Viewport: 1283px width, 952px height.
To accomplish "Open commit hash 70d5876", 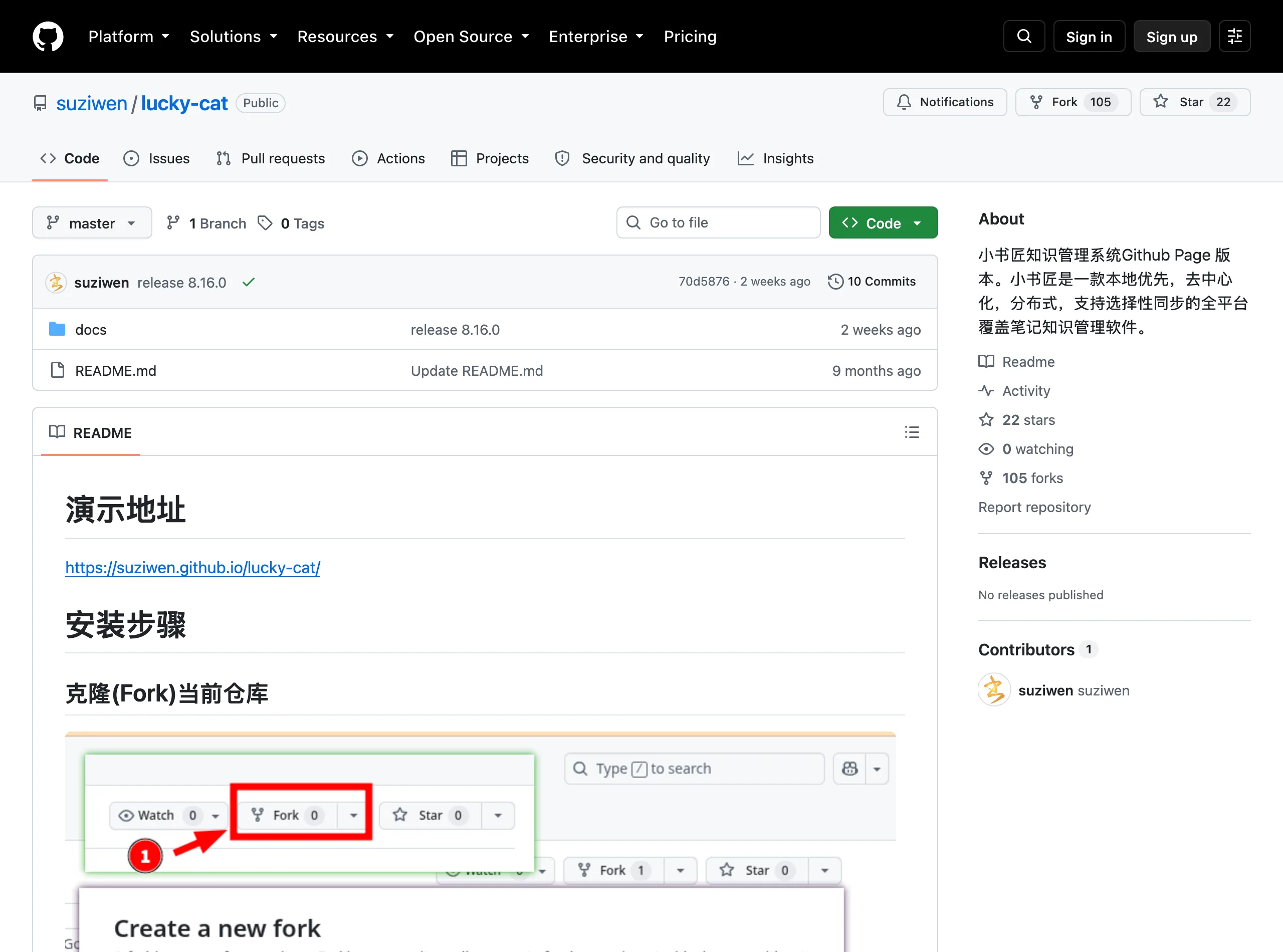I will click(x=704, y=281).
